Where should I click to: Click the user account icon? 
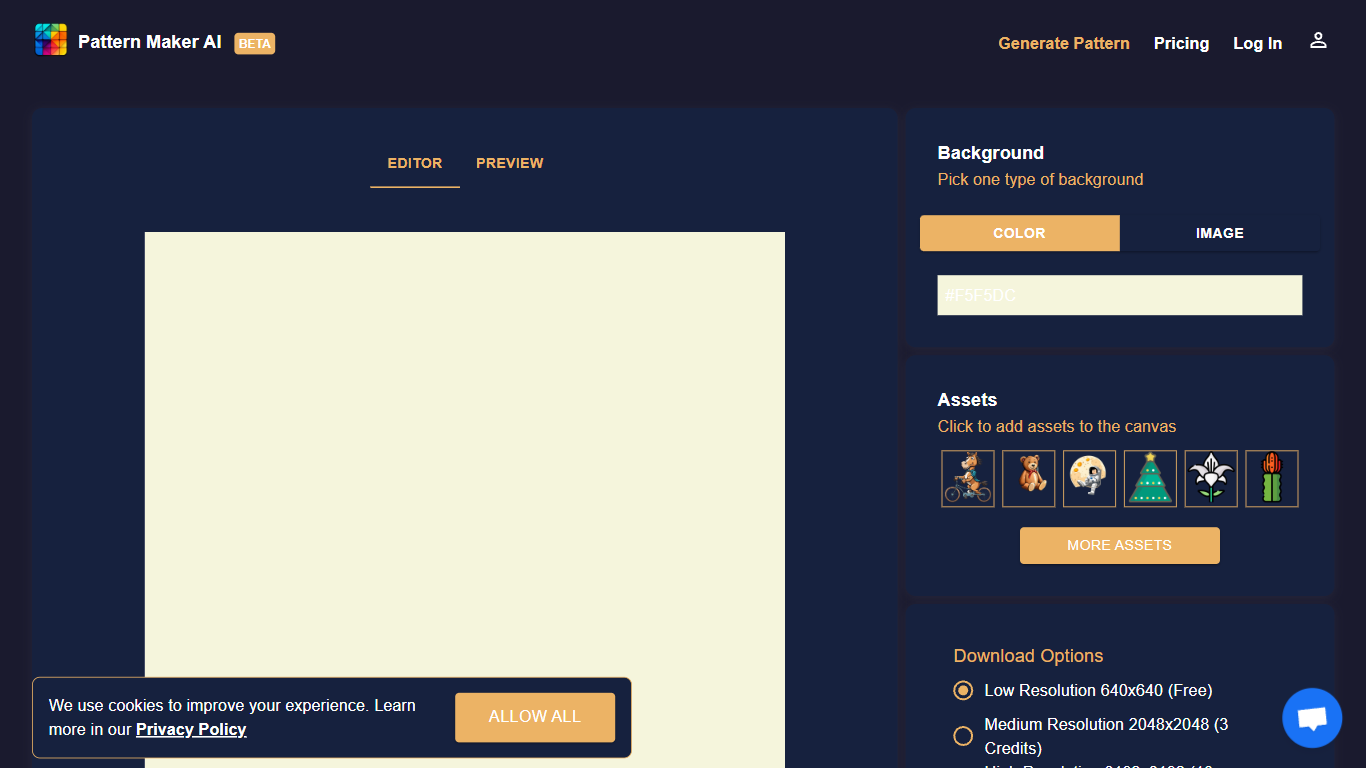point(1318,41)
